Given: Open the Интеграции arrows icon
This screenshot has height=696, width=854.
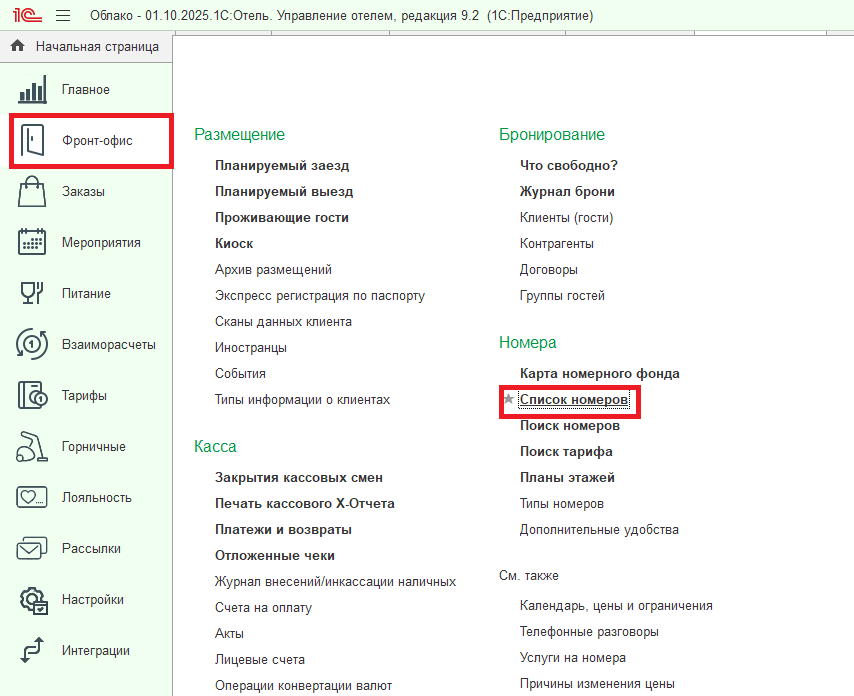Looking at the screenshot, I should pos(32,650).
